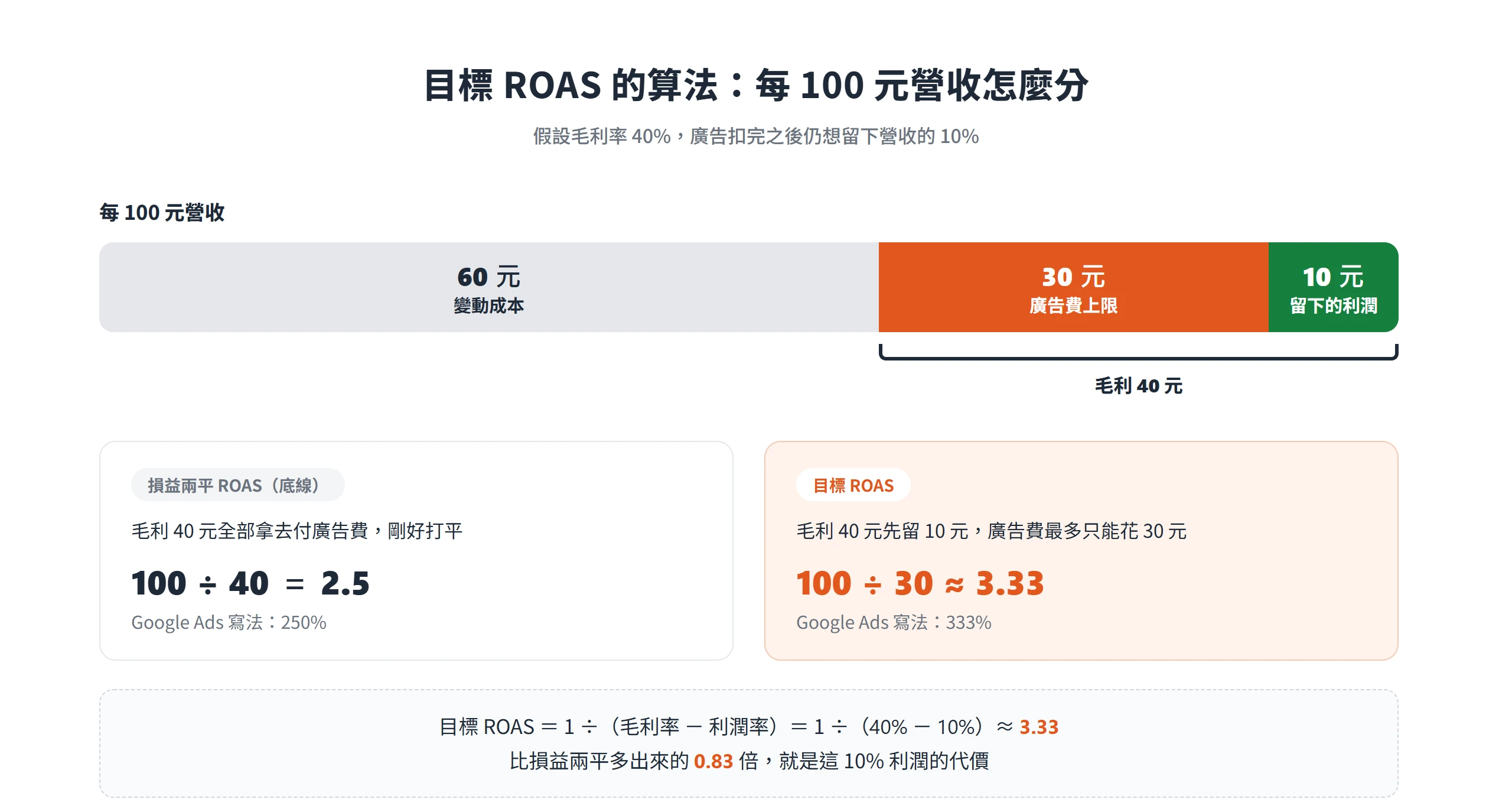The height and width of the screenshot is (812, 1512).
Task: Click the Google Ads 寫法：333% note
Action: (894, 622)
